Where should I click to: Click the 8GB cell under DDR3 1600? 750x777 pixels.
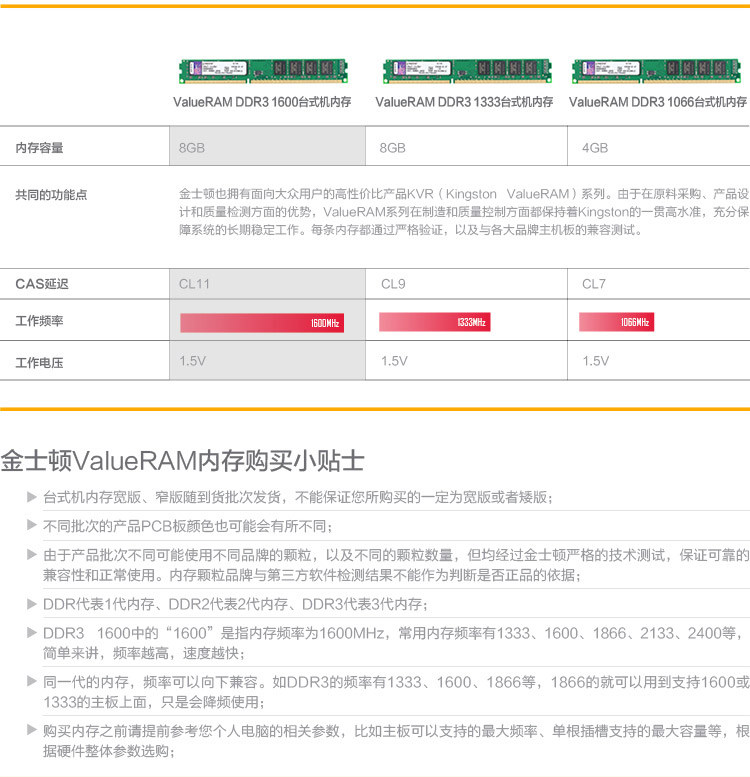pos(268,146)
